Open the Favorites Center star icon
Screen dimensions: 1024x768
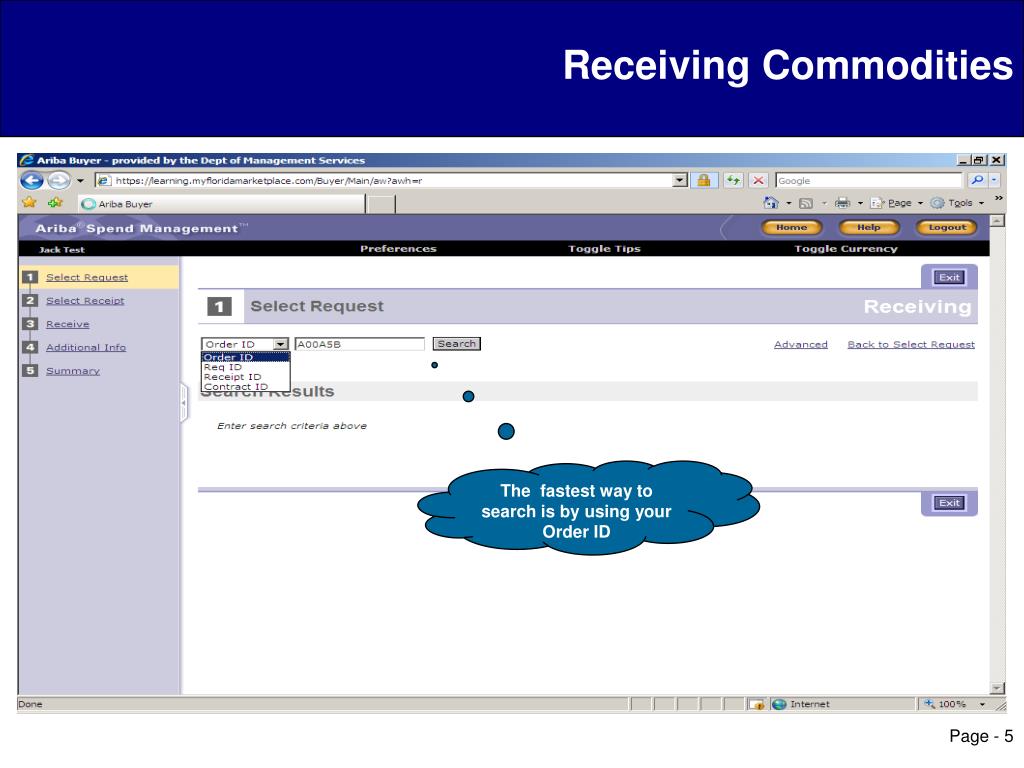pos(29,202)
